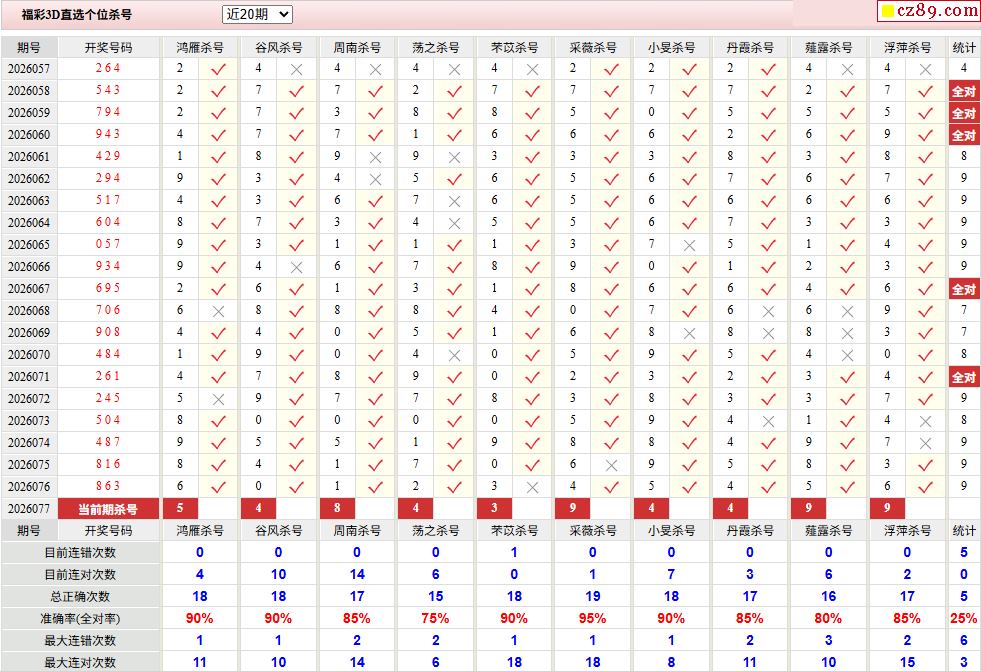The image size is (981, 671).
Task: Open the 近20期 period dropdown
Action: [x=257, y=14]
